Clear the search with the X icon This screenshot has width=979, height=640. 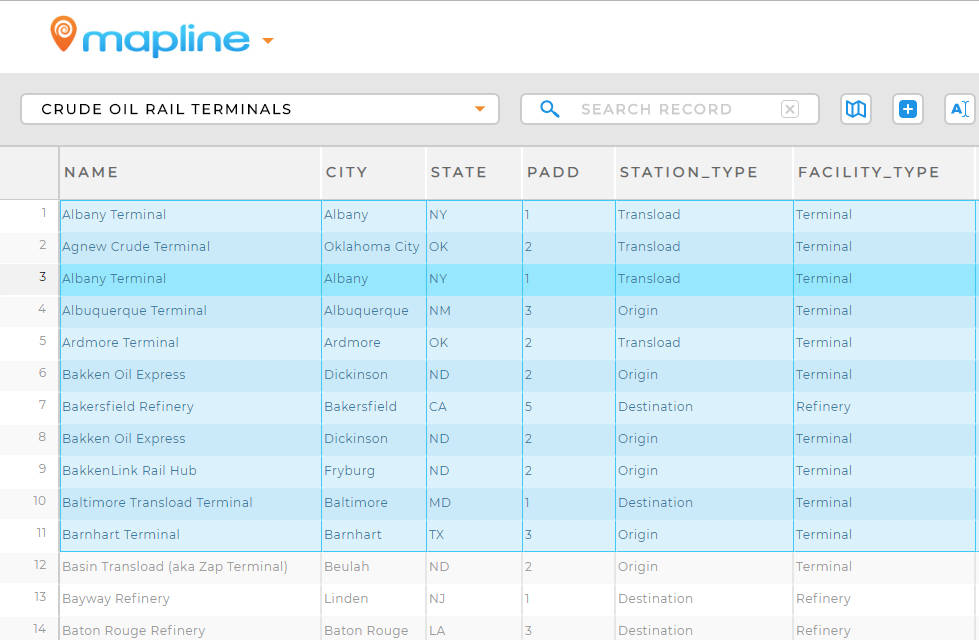(790, 109)
